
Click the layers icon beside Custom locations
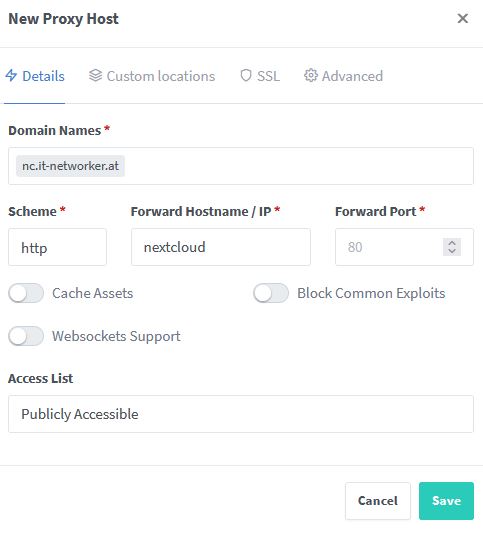[95, 76]
